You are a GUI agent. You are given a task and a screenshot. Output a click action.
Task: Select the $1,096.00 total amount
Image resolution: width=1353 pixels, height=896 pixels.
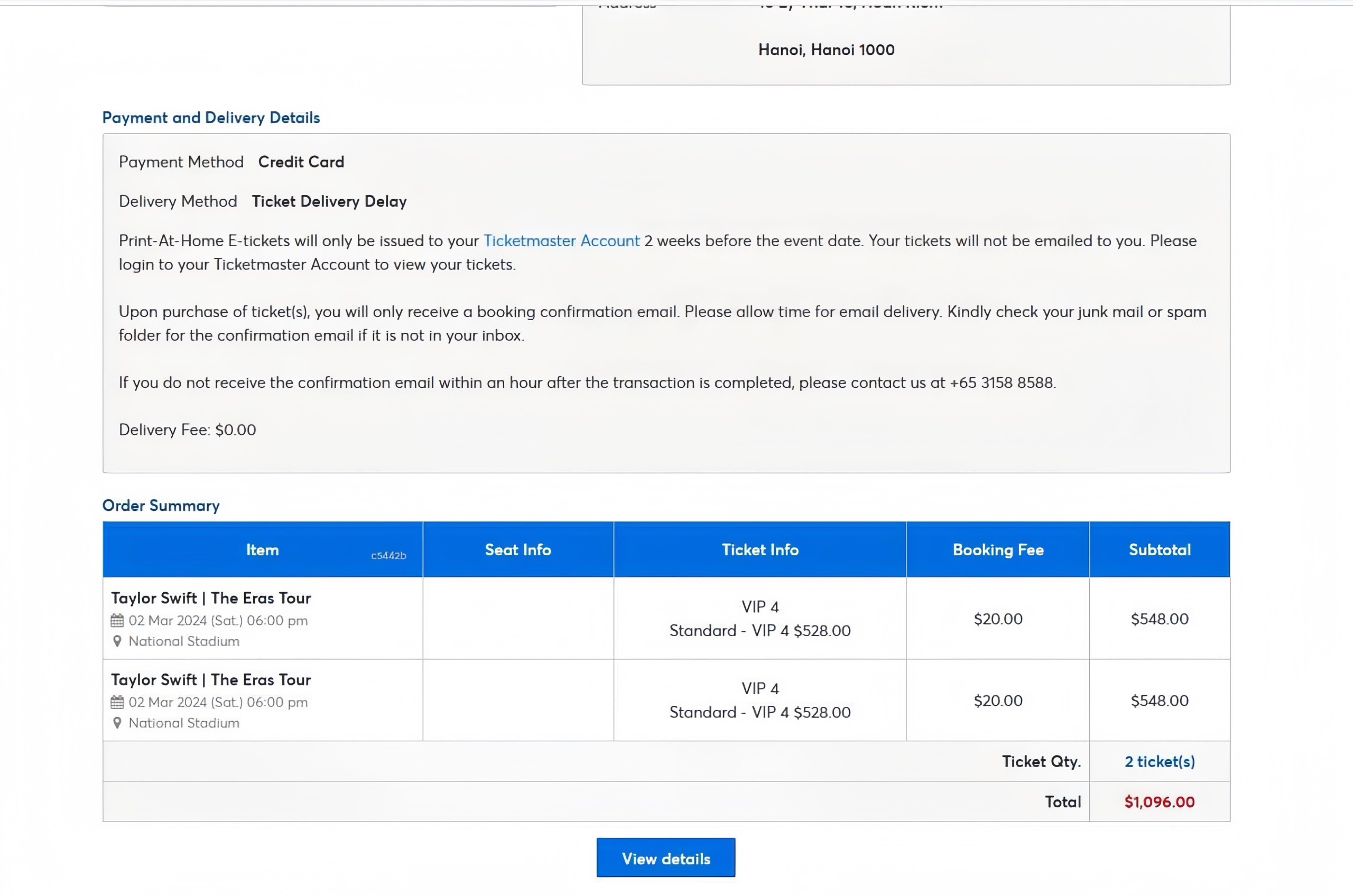point(1159,802)
